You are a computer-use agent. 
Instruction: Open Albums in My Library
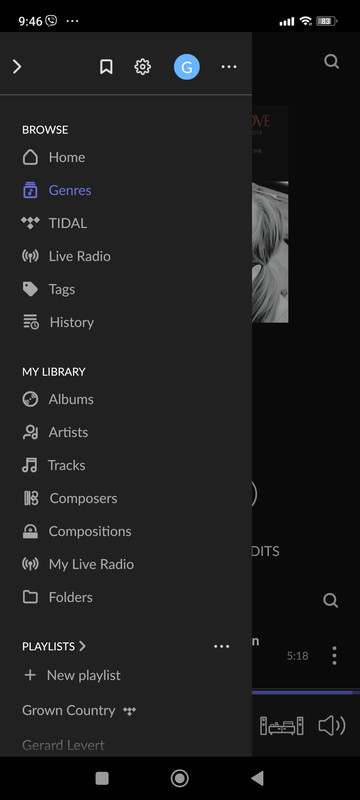(71, 399)
